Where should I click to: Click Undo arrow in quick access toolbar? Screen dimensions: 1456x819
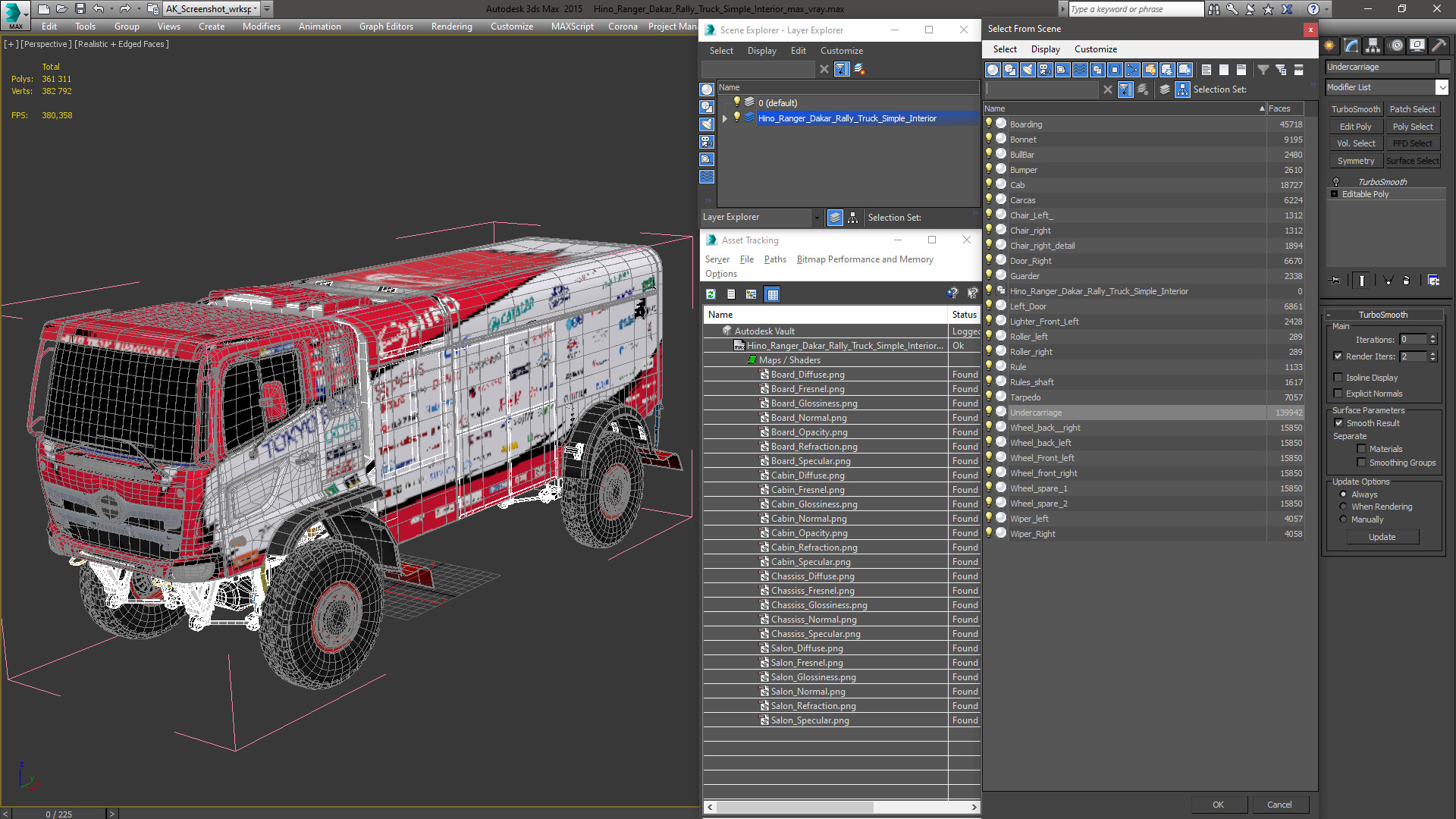coord(99,9)
